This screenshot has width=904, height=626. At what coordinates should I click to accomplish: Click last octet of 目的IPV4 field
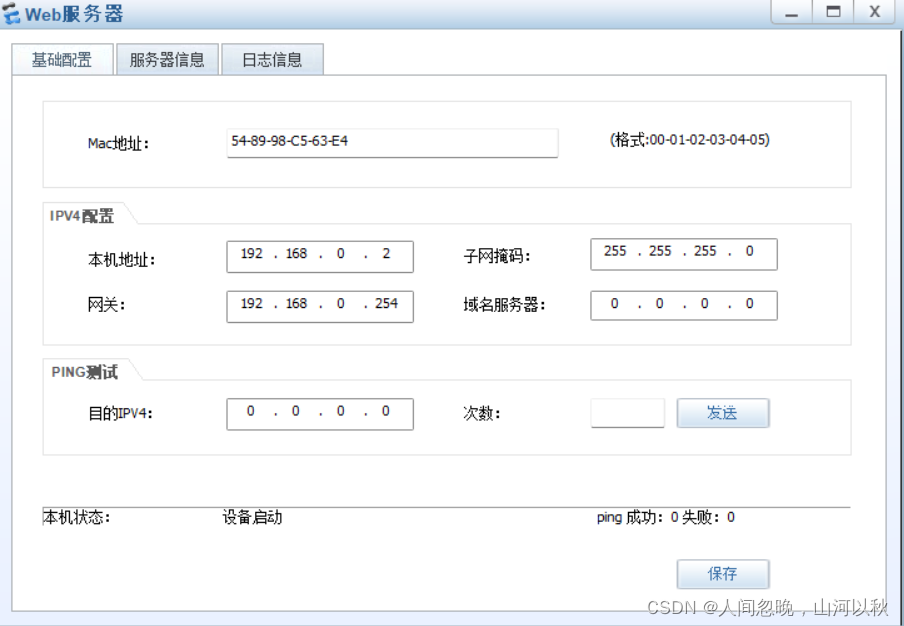[x=386, y=412]
